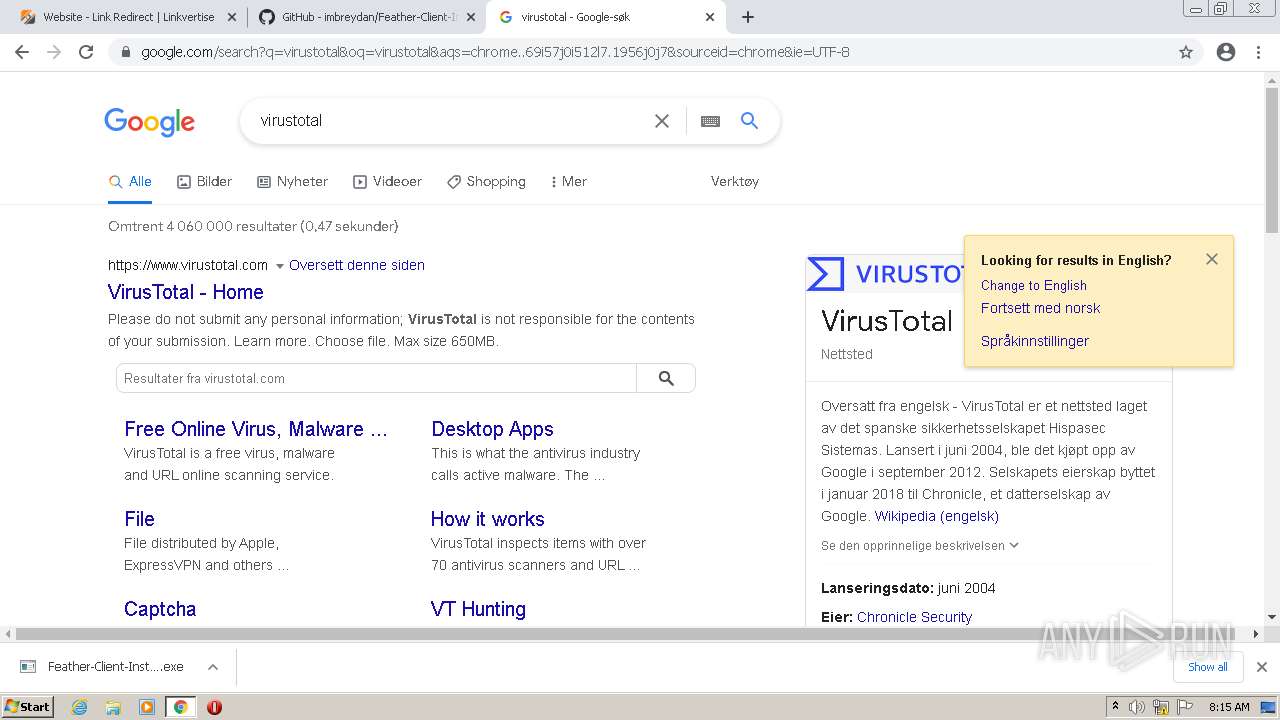Dismiss the English results language popup
This screenshot has width=1280, height=720.
1212,259
